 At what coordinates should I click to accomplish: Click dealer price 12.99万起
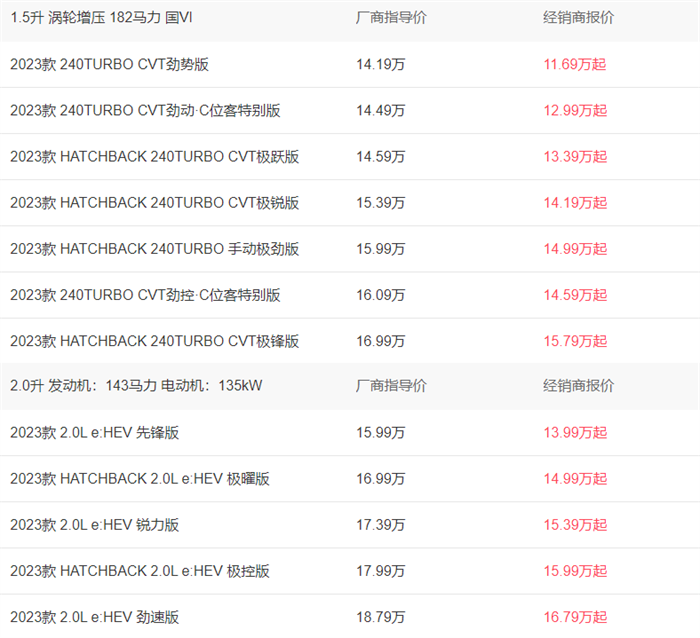coord(575,110)
